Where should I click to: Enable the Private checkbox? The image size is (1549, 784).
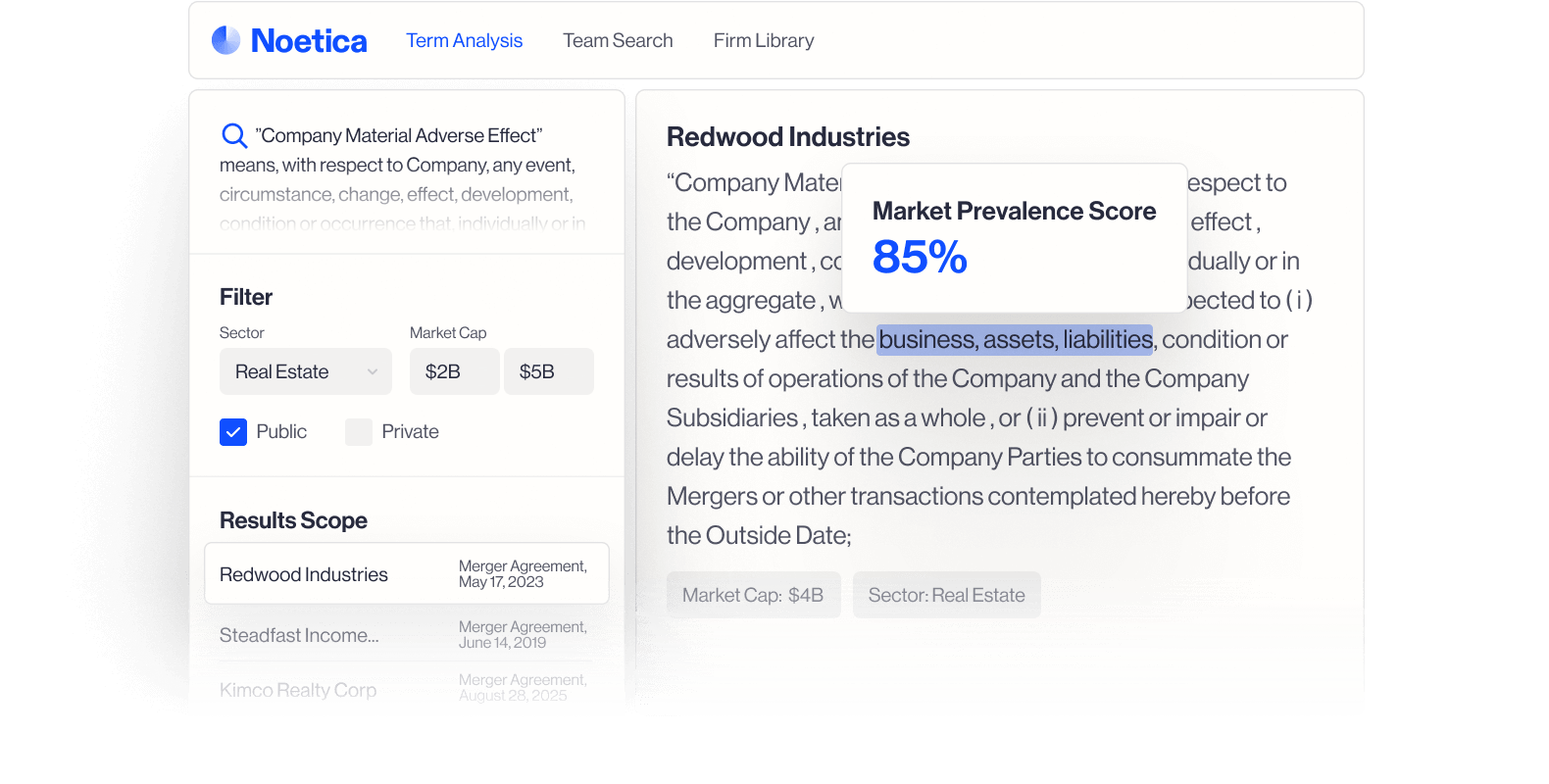click(358, 431)
